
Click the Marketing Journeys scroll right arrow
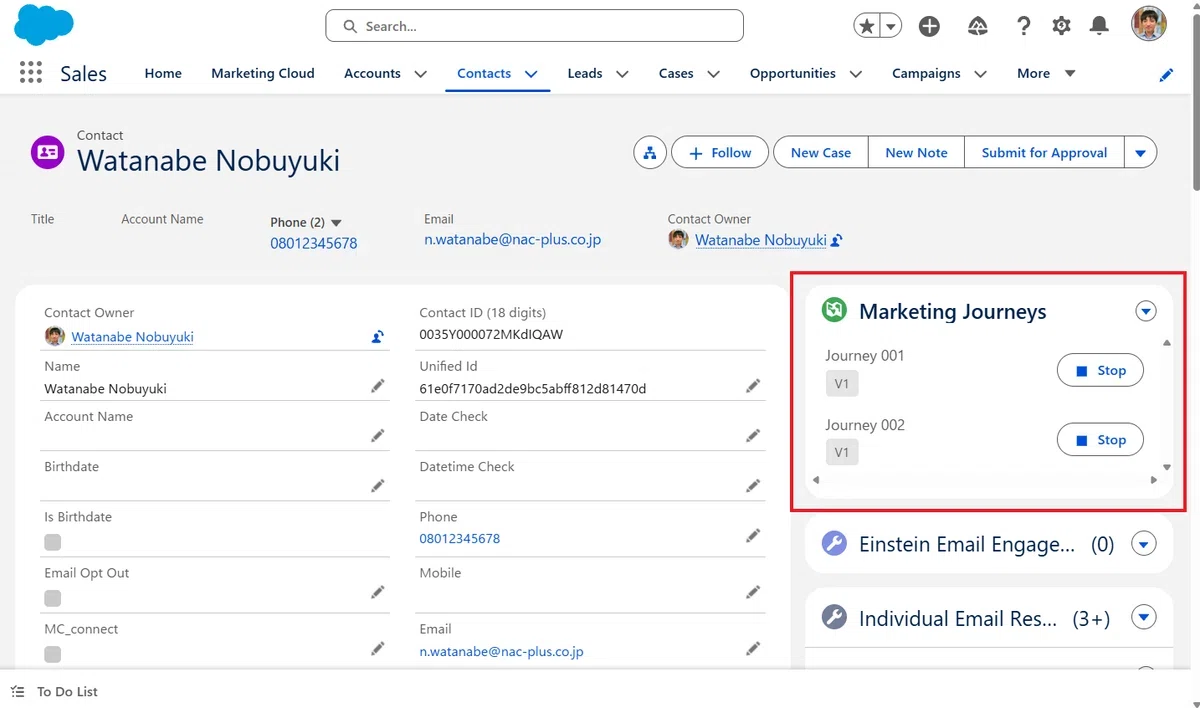[x=1154, y=480]
